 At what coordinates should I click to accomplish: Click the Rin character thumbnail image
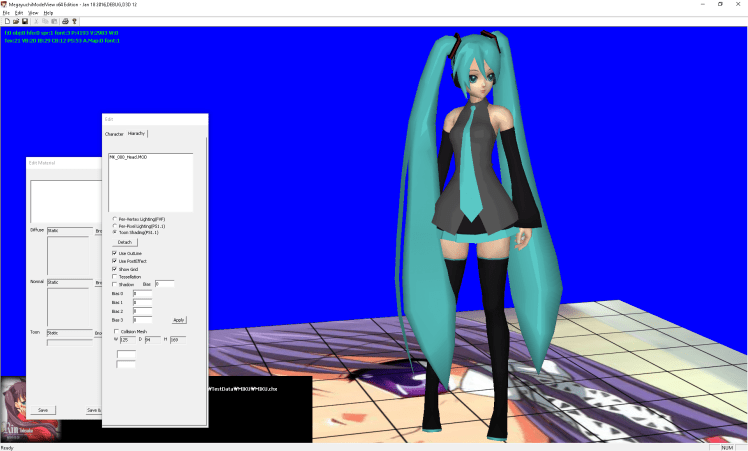tap(30, 409)
